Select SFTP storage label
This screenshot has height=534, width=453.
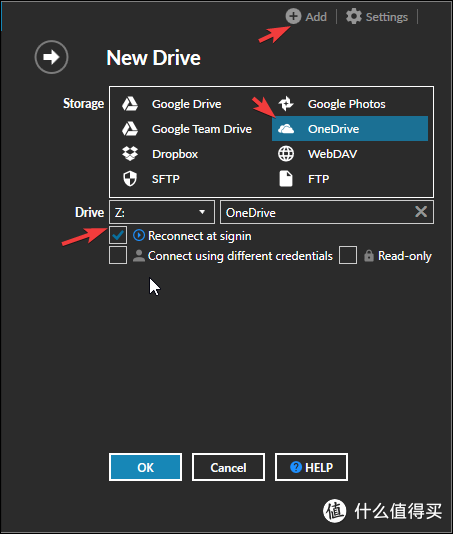(166, 179)
